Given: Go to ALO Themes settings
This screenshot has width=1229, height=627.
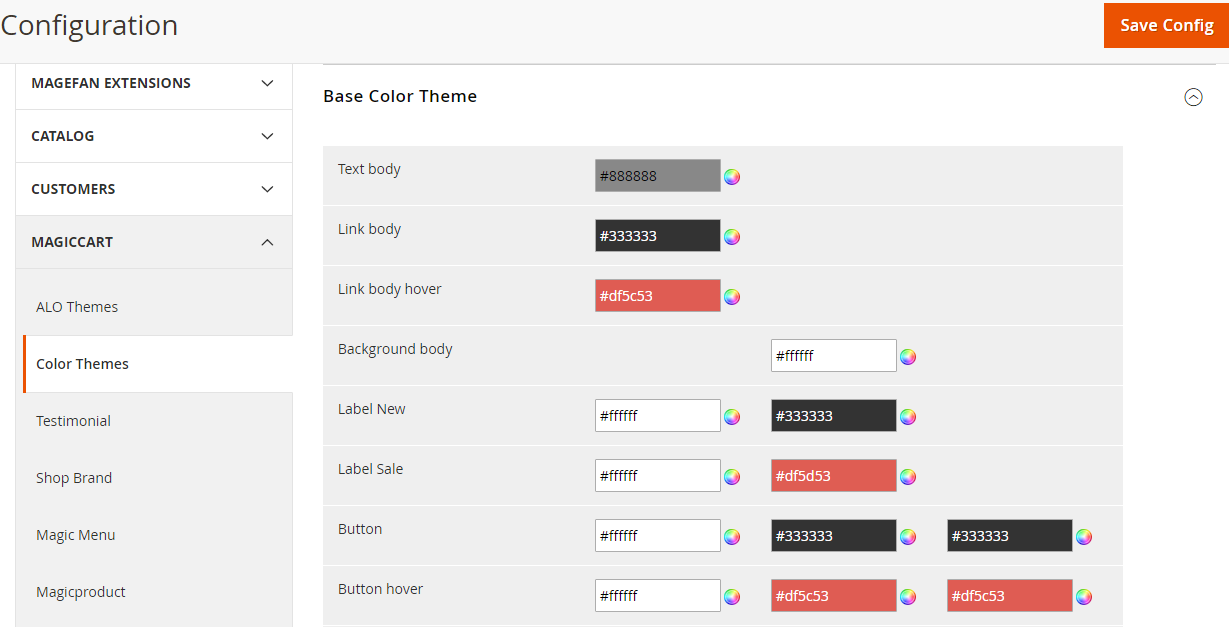Looking at the screenshot, I should 77,306.
